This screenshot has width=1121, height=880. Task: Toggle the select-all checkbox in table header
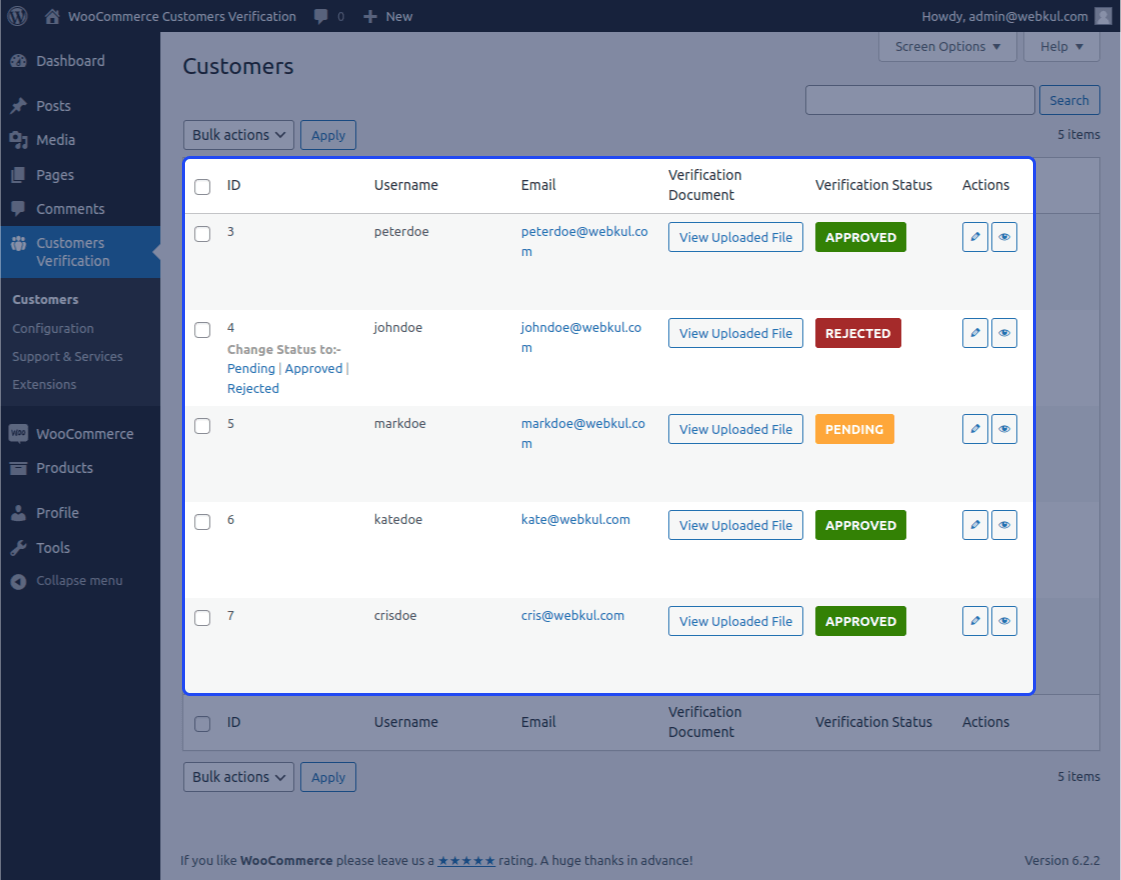[x=202, y=187]
